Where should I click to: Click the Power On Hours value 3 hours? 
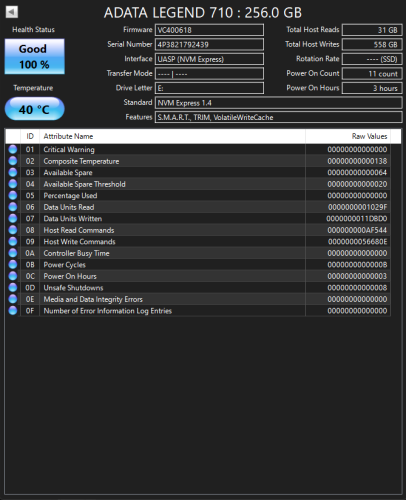coord(372,88)
